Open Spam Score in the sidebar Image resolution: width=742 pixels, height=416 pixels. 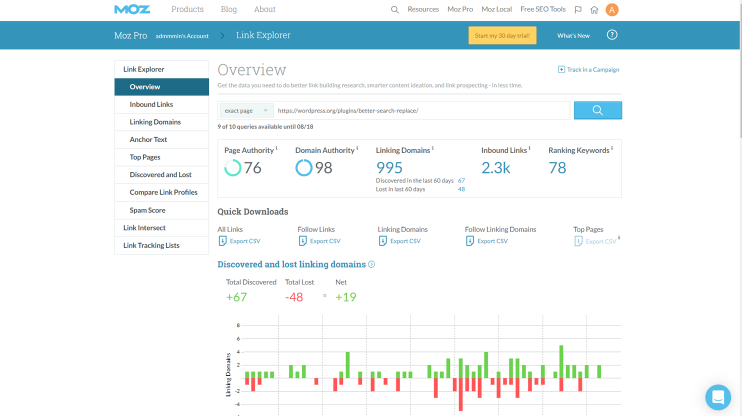161,210
